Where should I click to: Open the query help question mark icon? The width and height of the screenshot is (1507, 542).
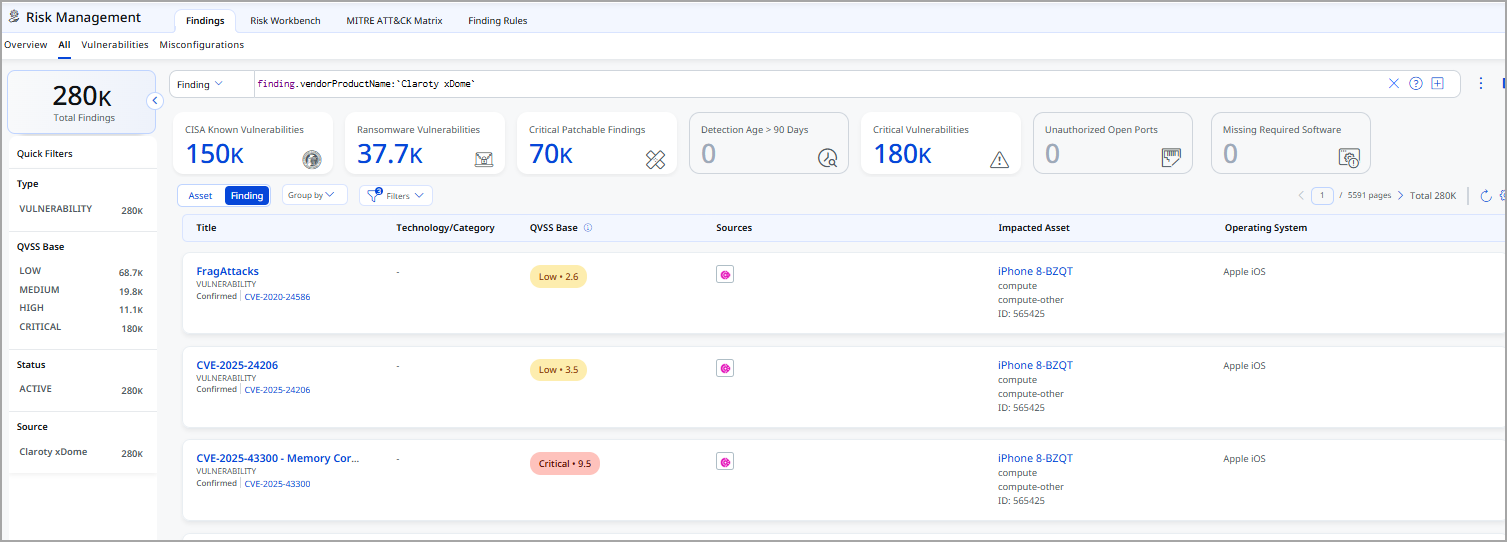[x=1415, y=84]
